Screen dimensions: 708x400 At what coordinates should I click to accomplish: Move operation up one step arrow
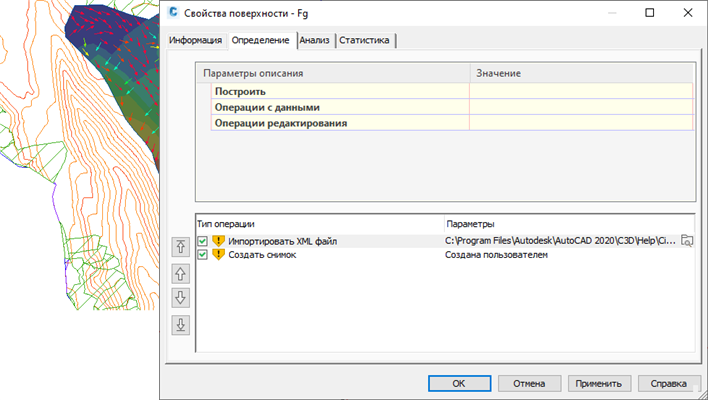181,274
